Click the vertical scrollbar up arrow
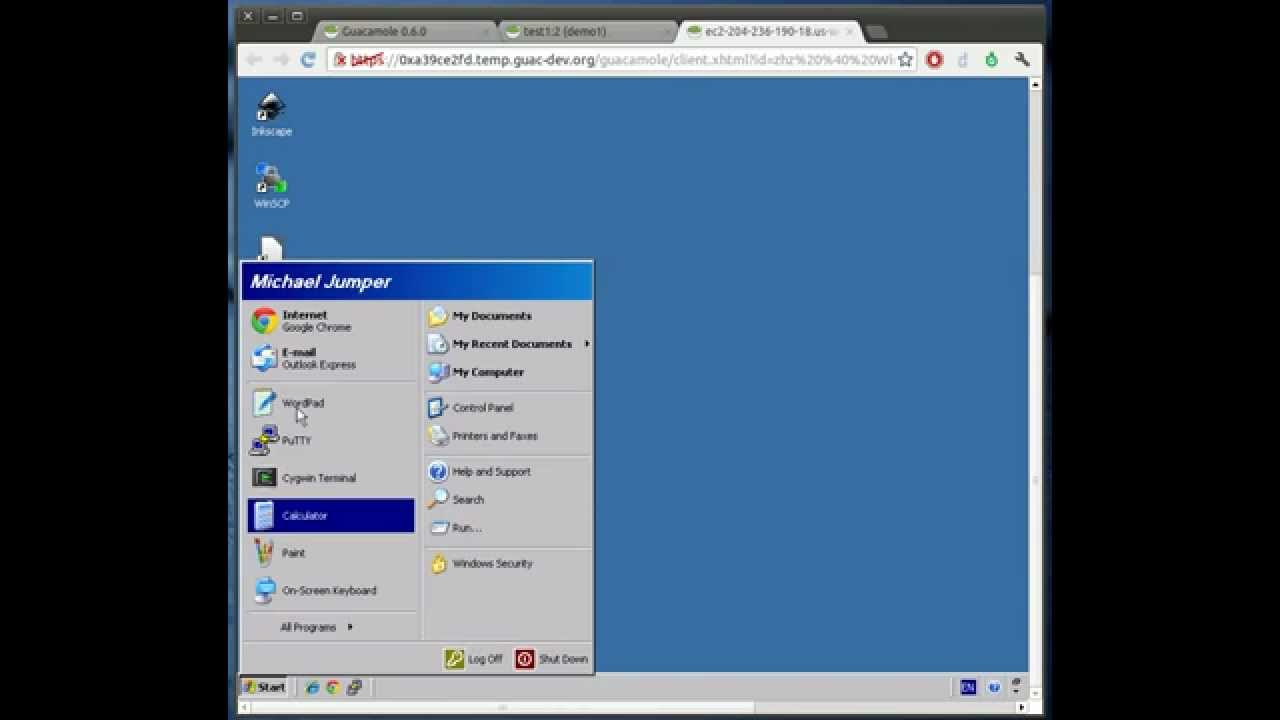The width and height of the screenshot is (1280, 720). coord(1035,84)
